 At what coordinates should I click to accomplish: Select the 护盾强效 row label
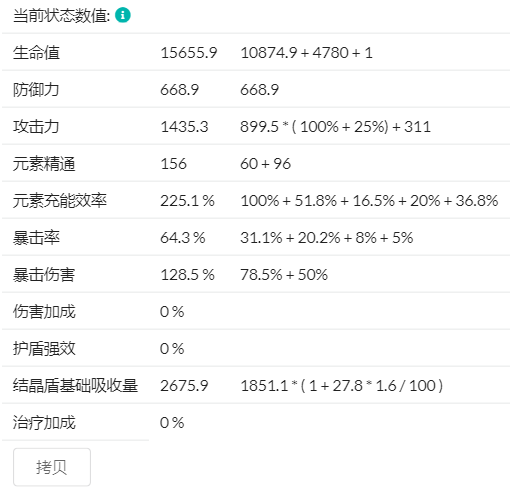(x=44, y=349)
